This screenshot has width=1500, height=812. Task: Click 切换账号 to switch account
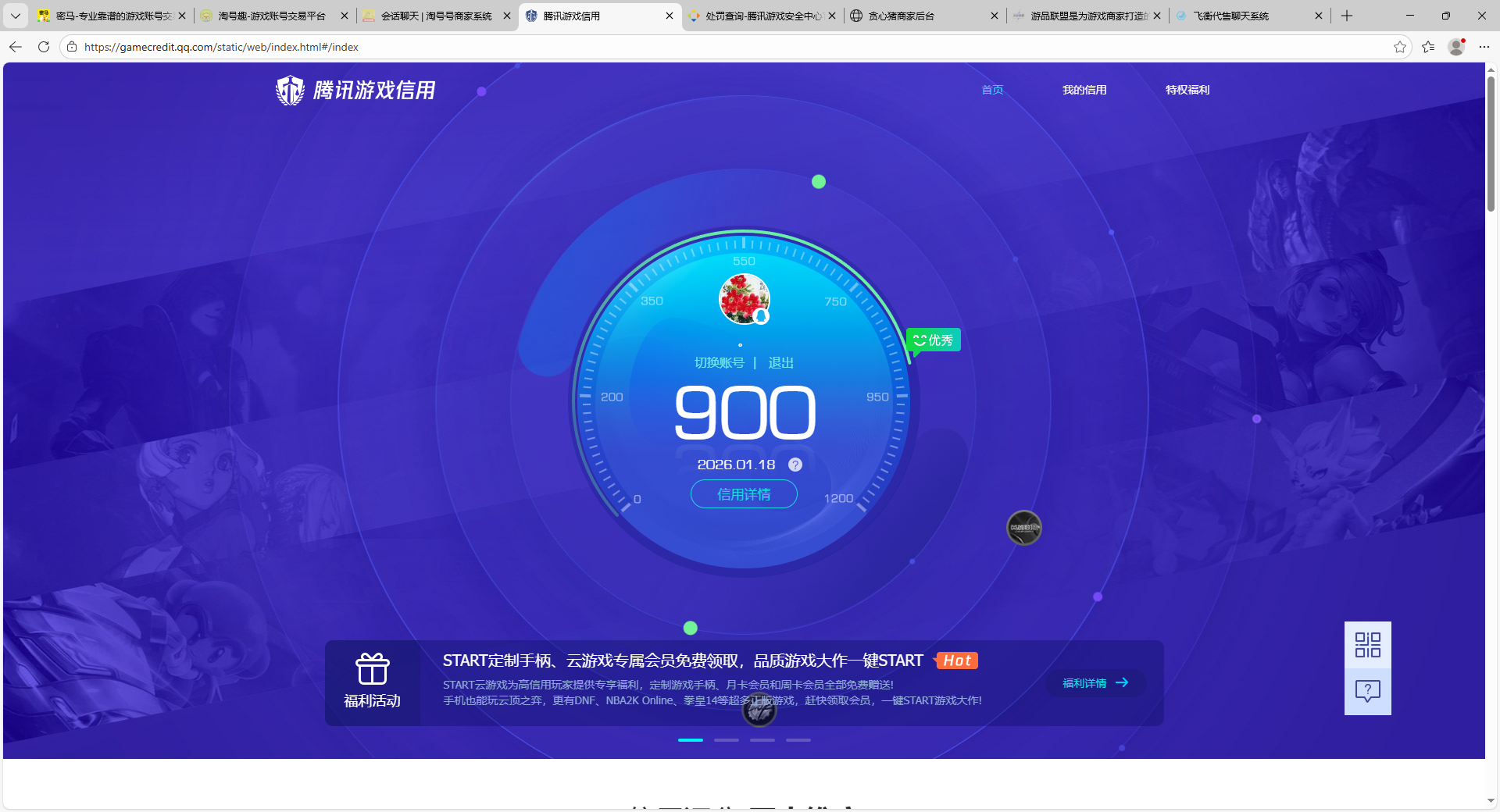[x=720, y=363]
